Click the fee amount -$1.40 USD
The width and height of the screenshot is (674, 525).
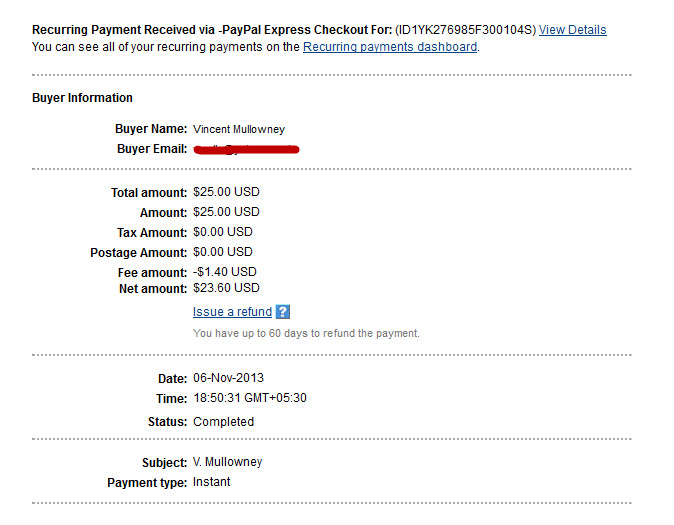(x=224, y=272)
